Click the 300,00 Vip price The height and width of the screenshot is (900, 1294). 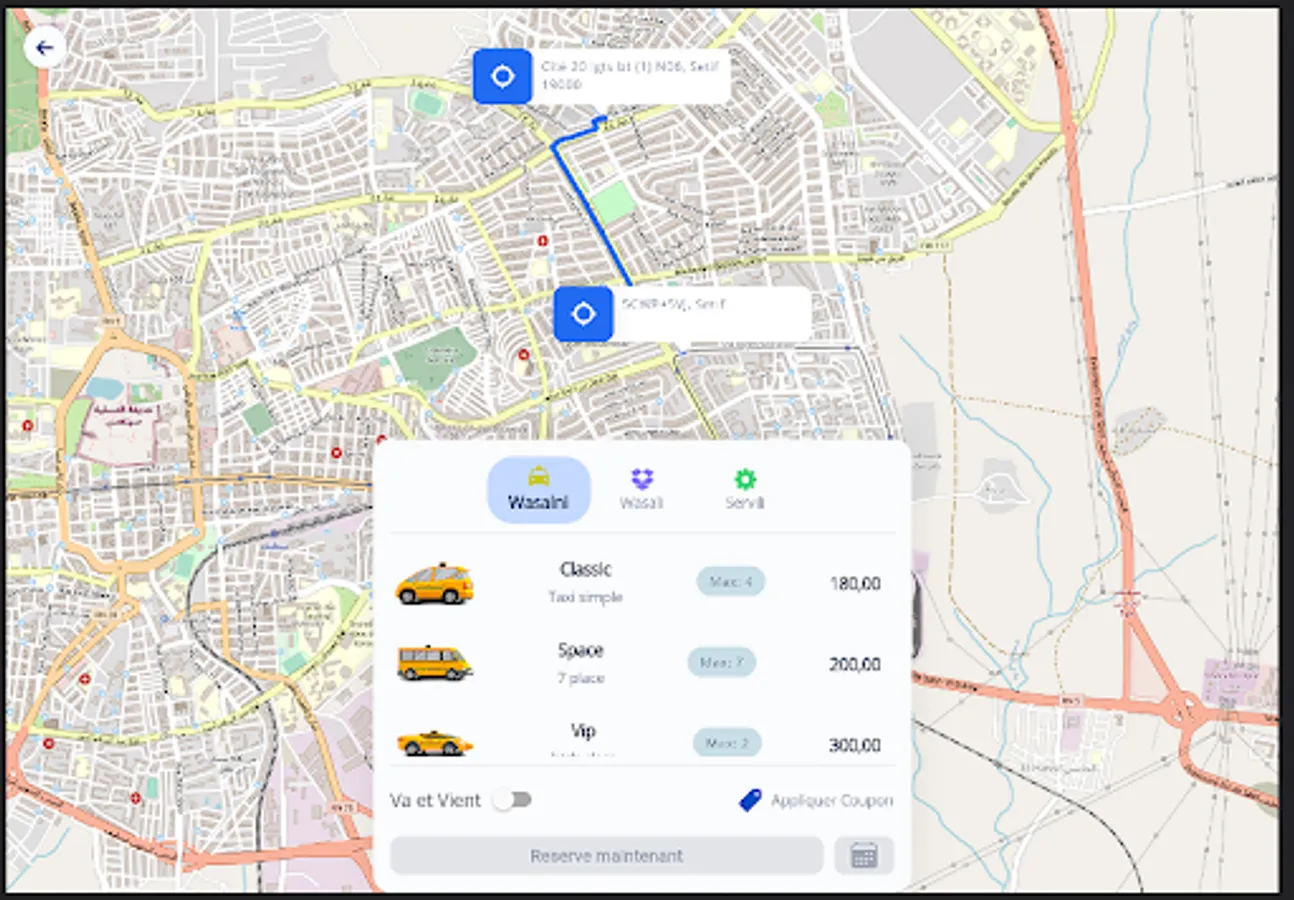point(855,745)
